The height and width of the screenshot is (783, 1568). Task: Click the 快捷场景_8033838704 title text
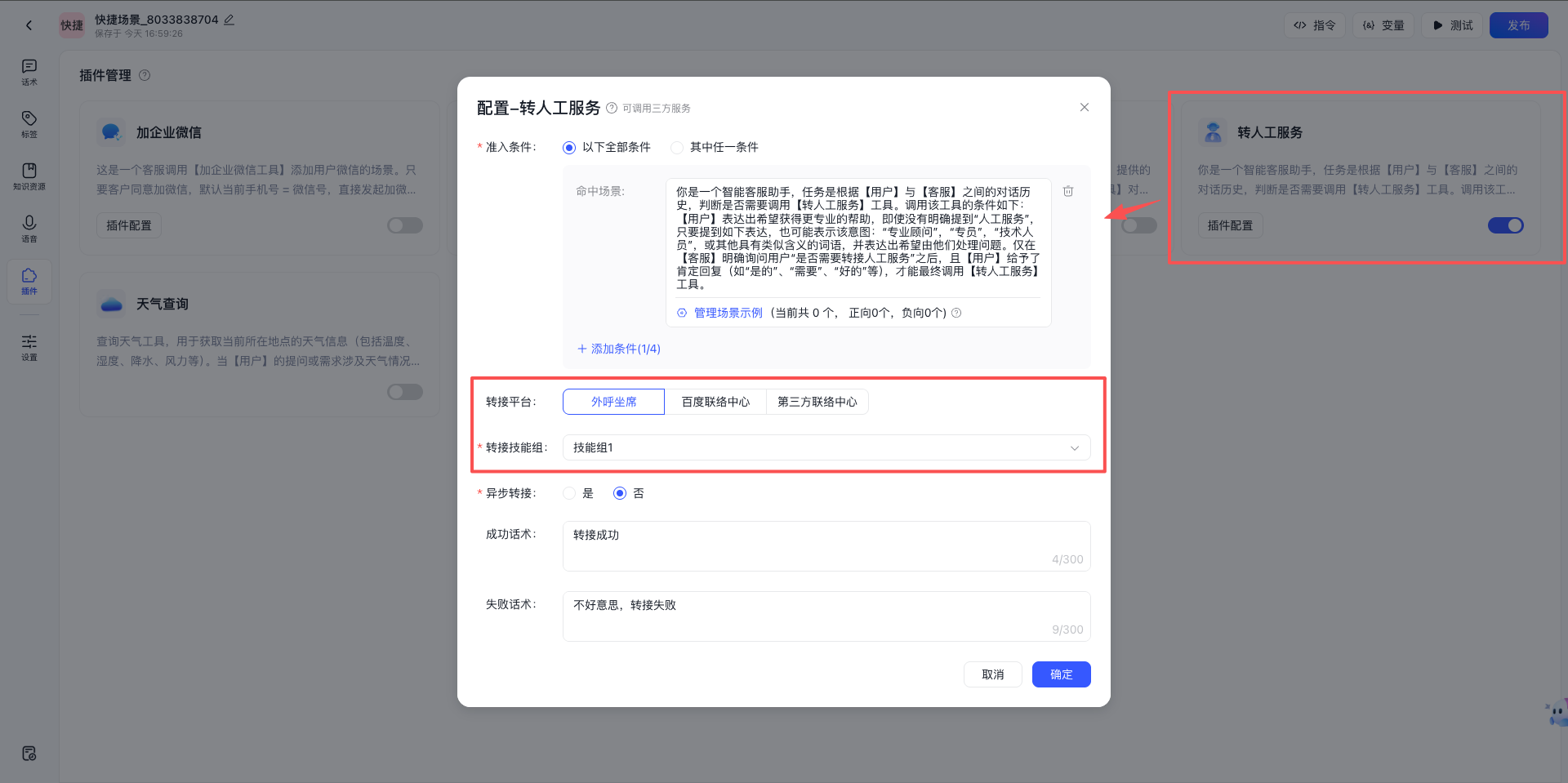pyautogui.click(x=157, y=20)
